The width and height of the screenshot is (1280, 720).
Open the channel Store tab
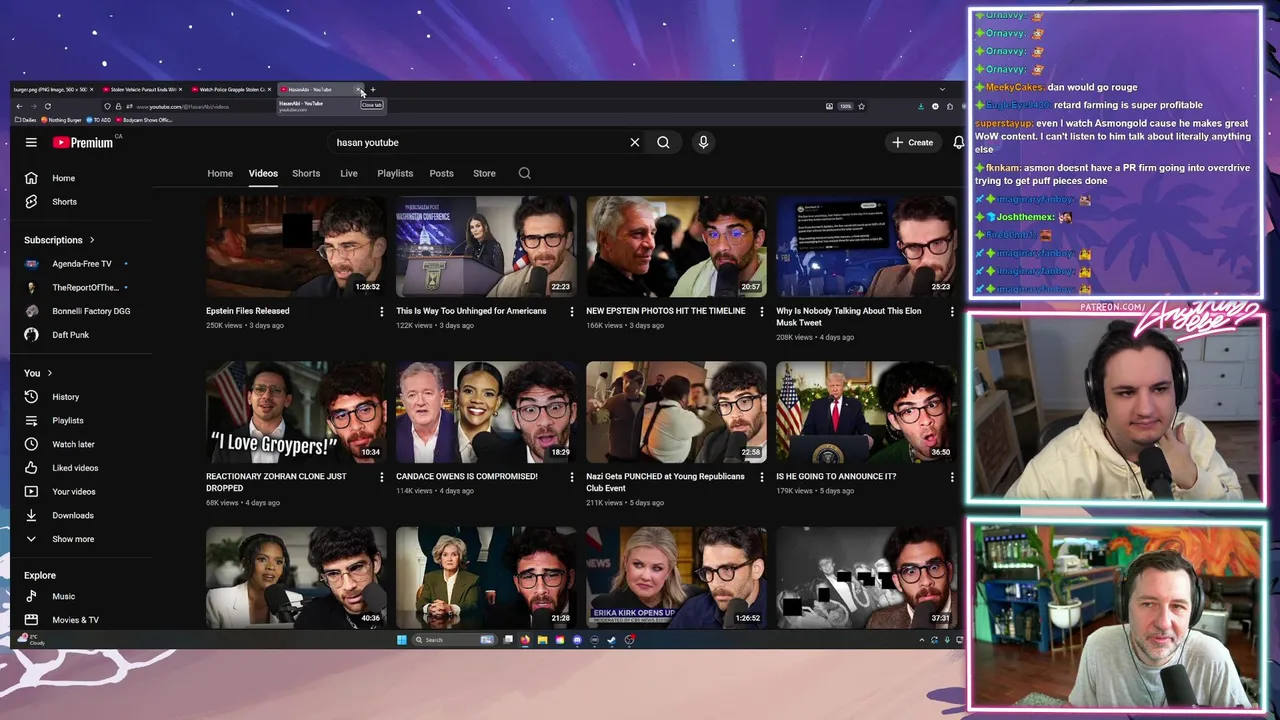(484, 173)
